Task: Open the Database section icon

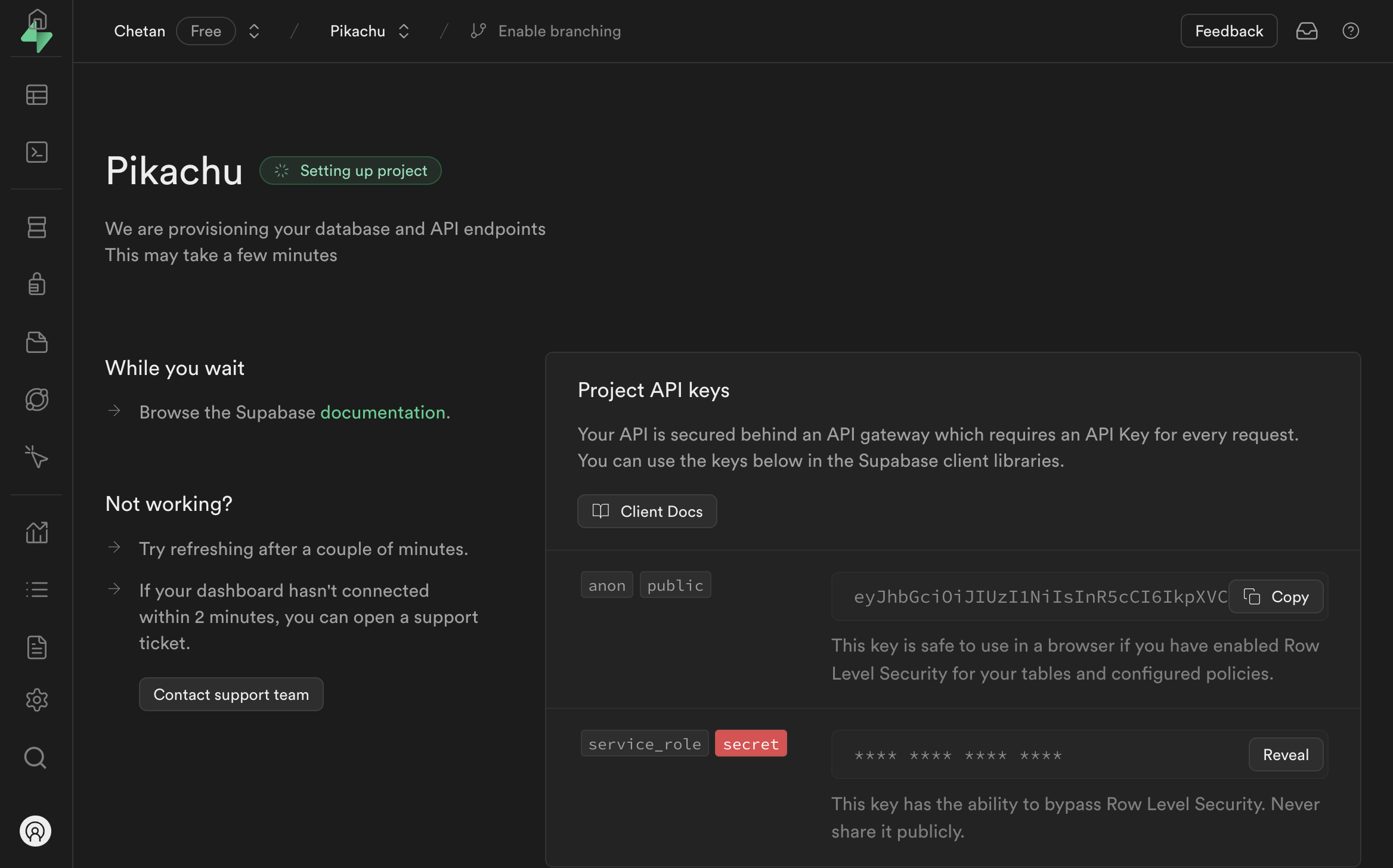Action: pos(36,227)
